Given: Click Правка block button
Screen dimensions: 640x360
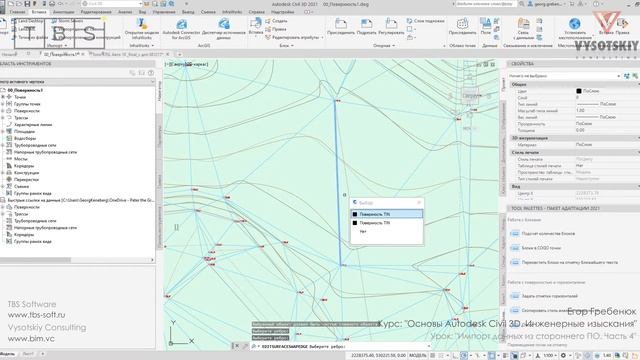Looking at the screenshot, I should pos(276,29).
